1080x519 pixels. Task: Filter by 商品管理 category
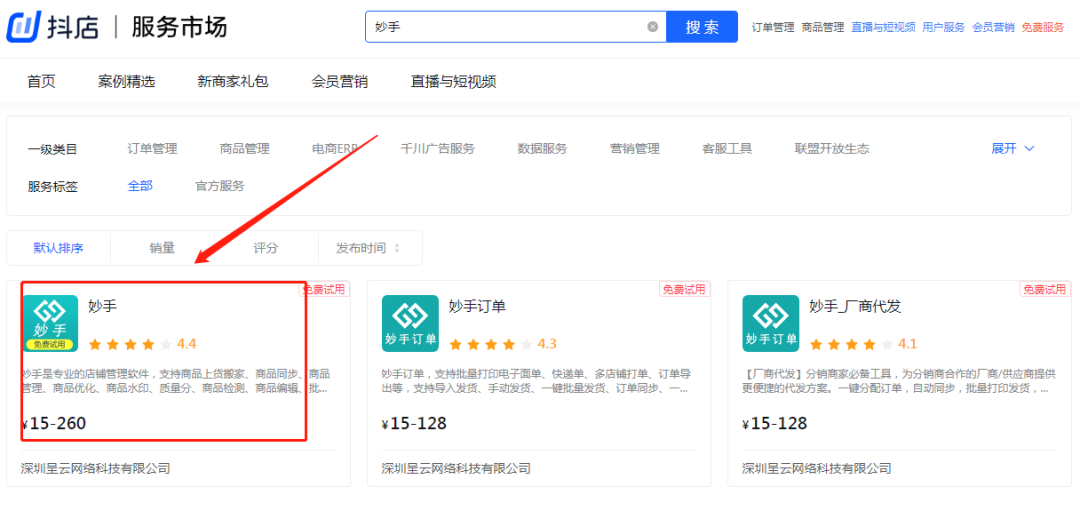click(x=245, y=149)
